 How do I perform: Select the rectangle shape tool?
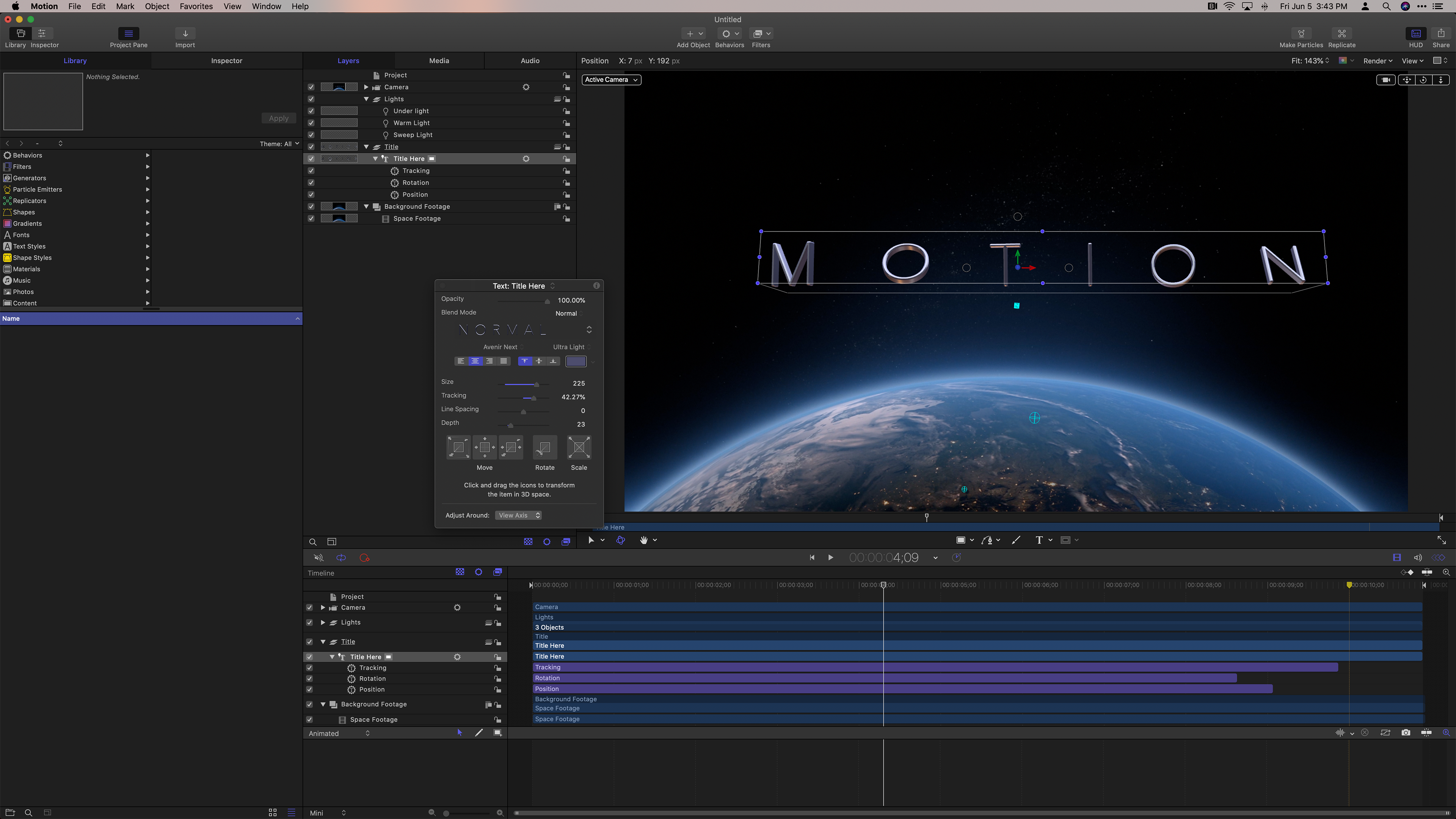[960, 540]
